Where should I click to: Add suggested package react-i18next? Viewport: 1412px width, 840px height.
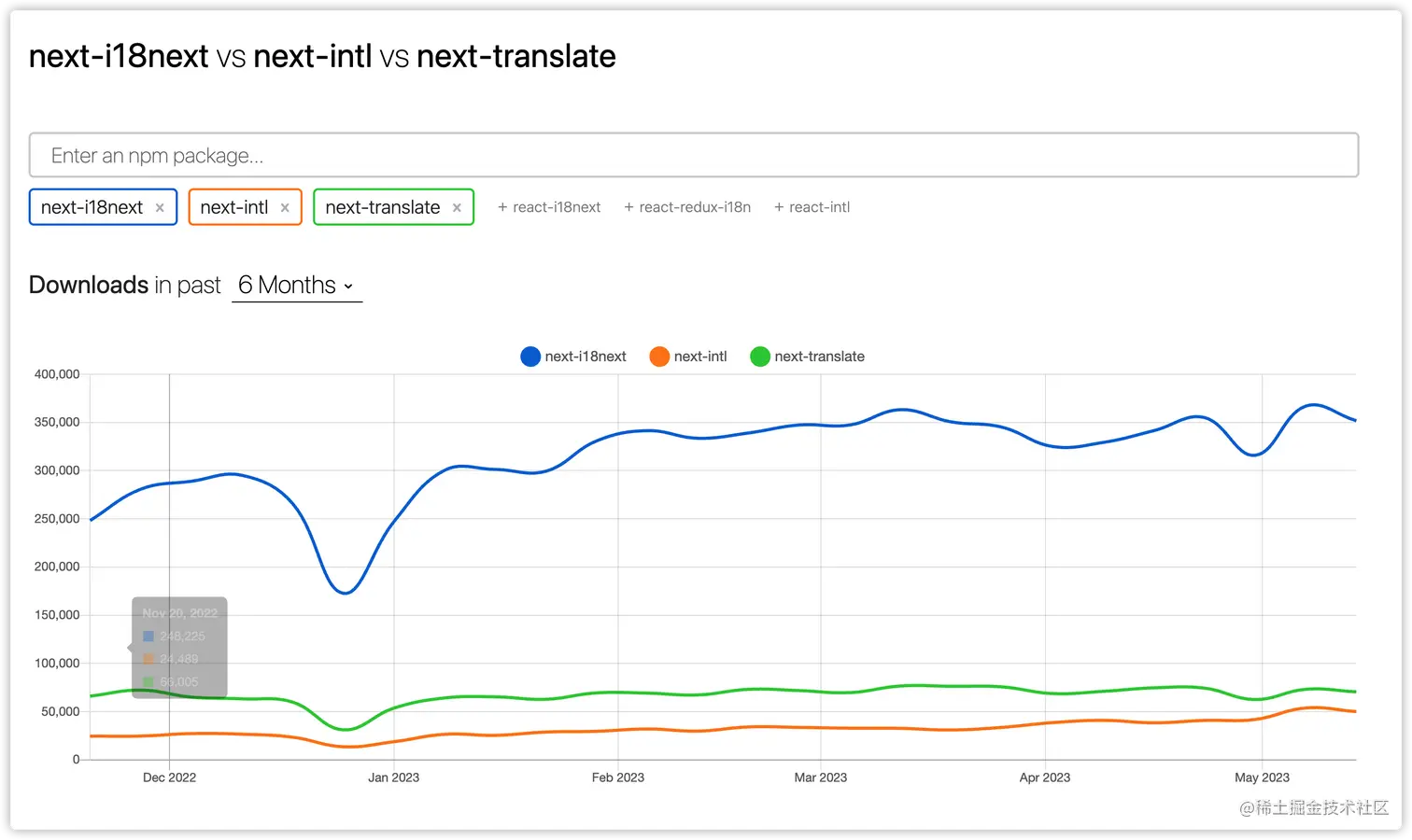549,207
